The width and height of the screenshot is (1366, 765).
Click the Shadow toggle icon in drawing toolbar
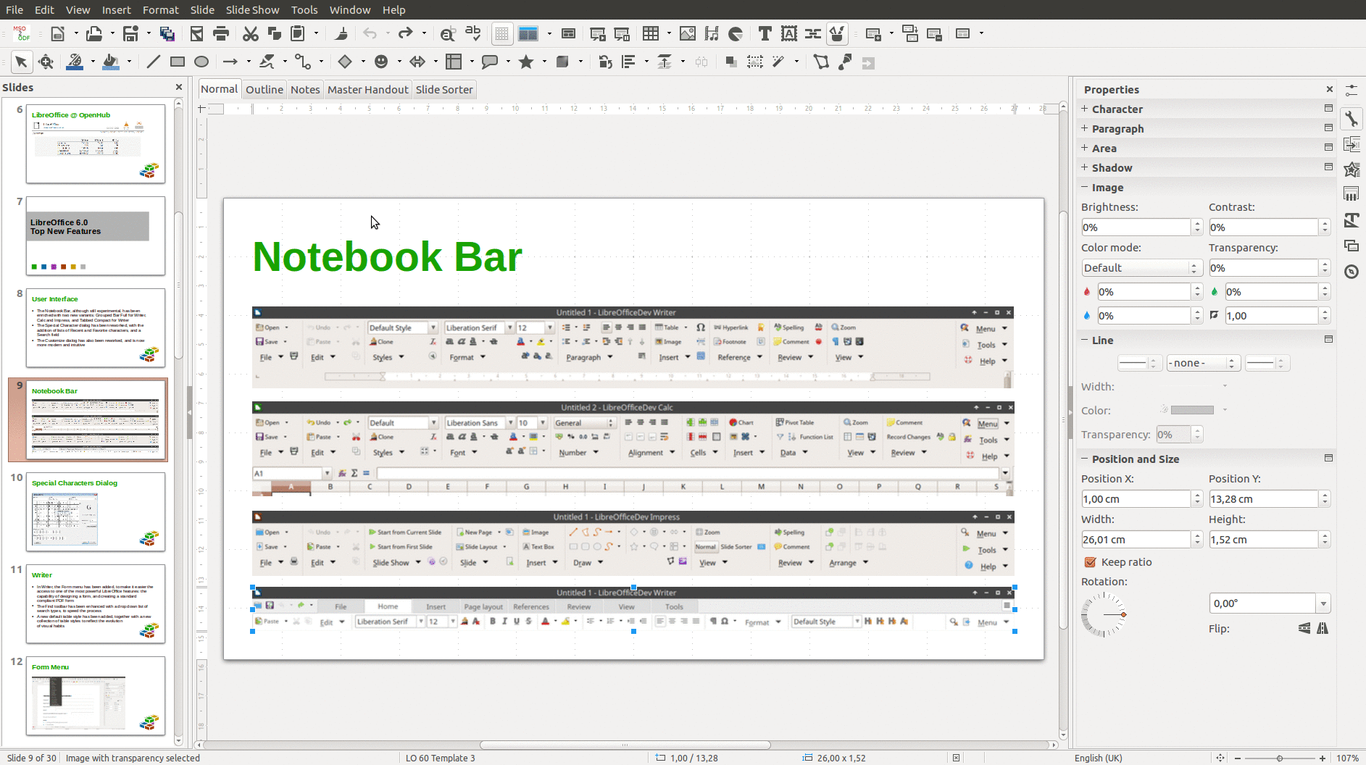[x=731, y=61]
